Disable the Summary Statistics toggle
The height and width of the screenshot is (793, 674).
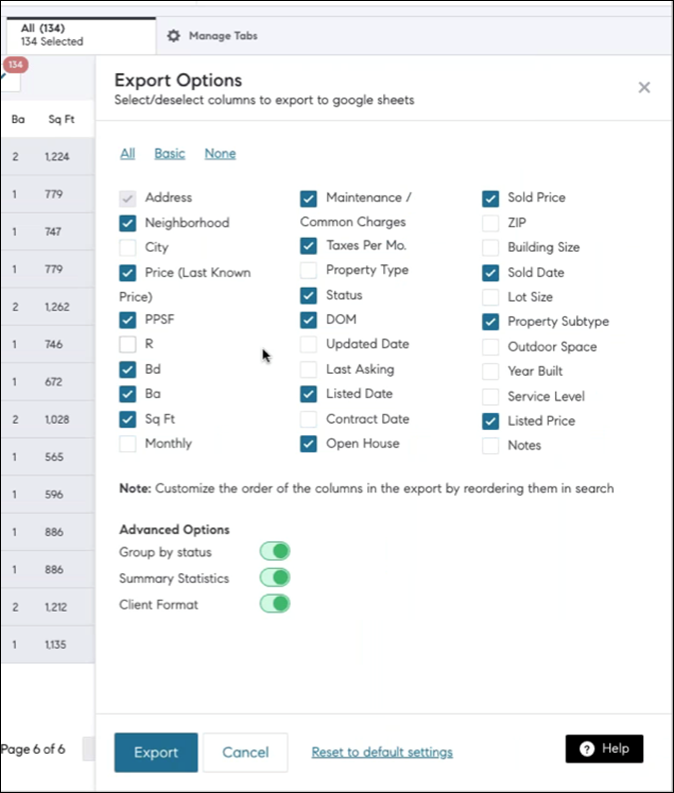[274, 578]
